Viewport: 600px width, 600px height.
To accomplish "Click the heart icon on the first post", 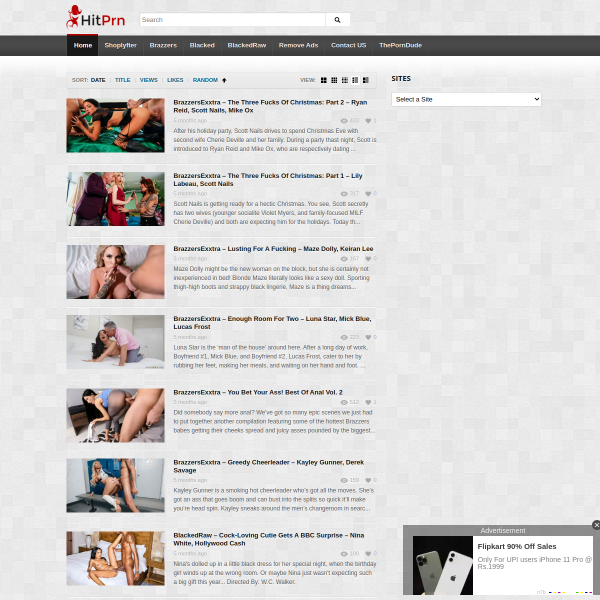I will point(368,121).
